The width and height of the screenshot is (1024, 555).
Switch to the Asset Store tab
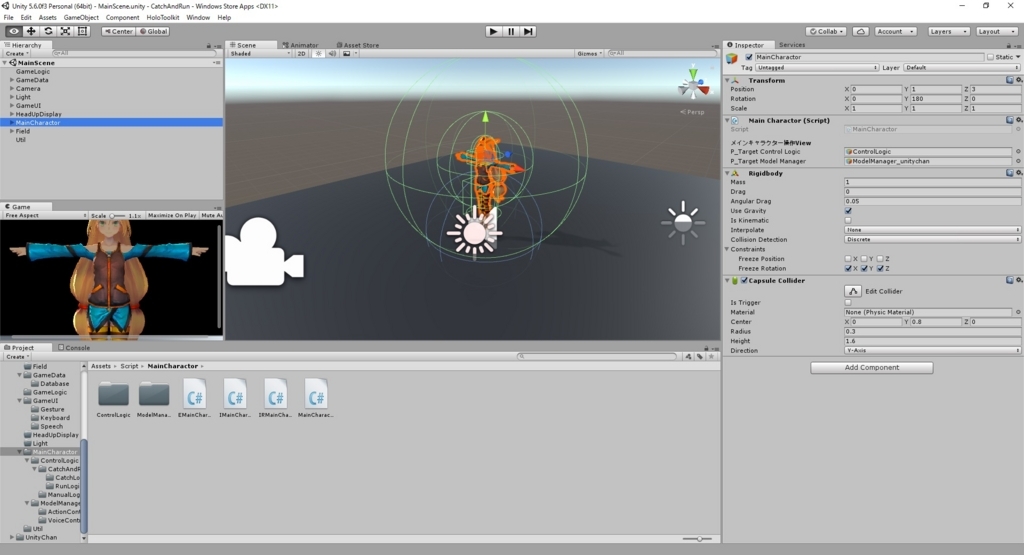357,45
